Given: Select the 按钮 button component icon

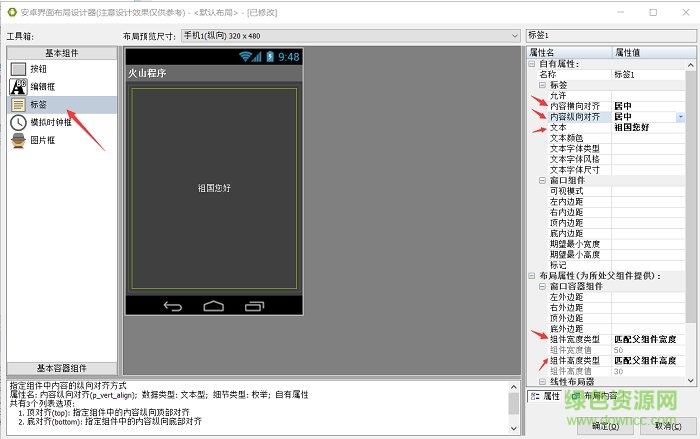Looking at the screenshot, I should pos(19,69).
